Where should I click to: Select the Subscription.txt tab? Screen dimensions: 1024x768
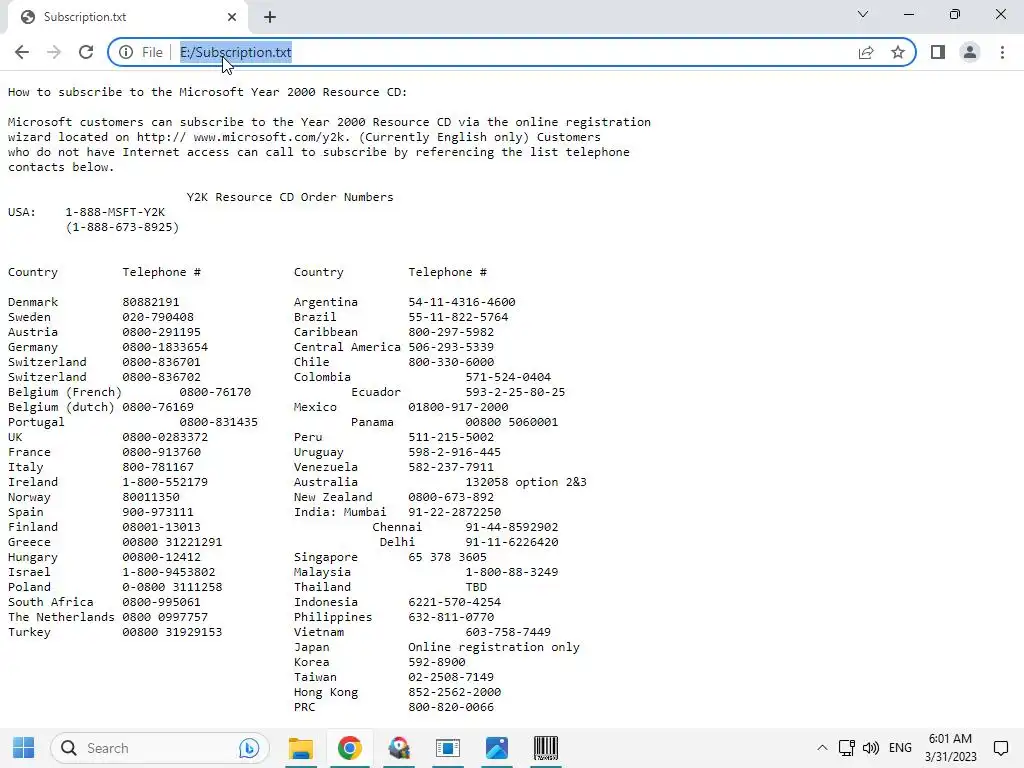(127, 17)
